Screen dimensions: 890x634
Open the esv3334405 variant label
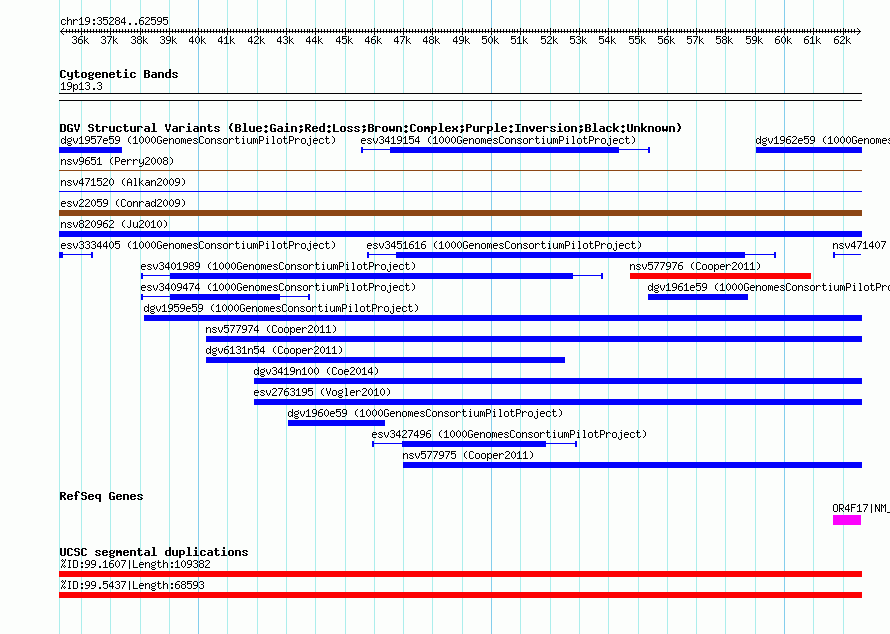pos(198,245)
